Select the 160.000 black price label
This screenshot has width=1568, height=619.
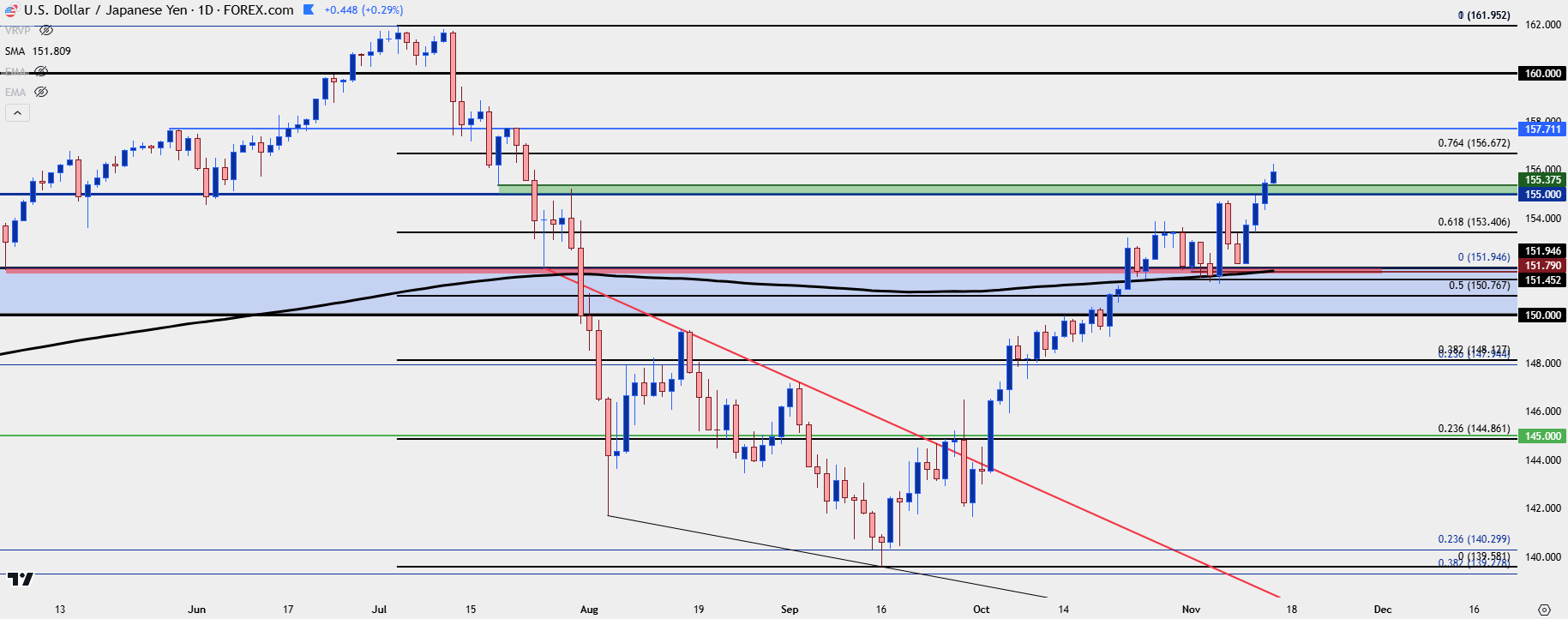coord(1542,73)
